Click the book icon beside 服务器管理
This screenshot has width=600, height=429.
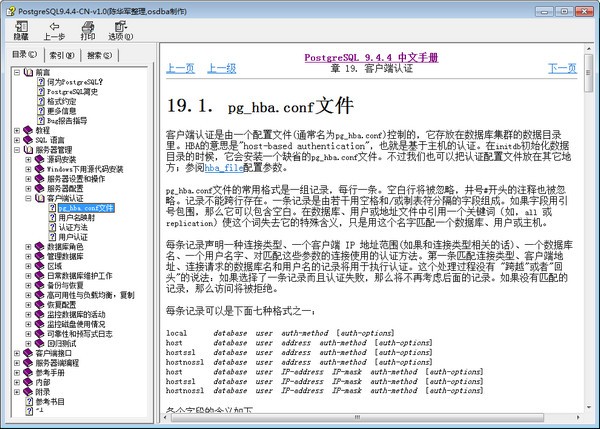[x=28, y=149]
